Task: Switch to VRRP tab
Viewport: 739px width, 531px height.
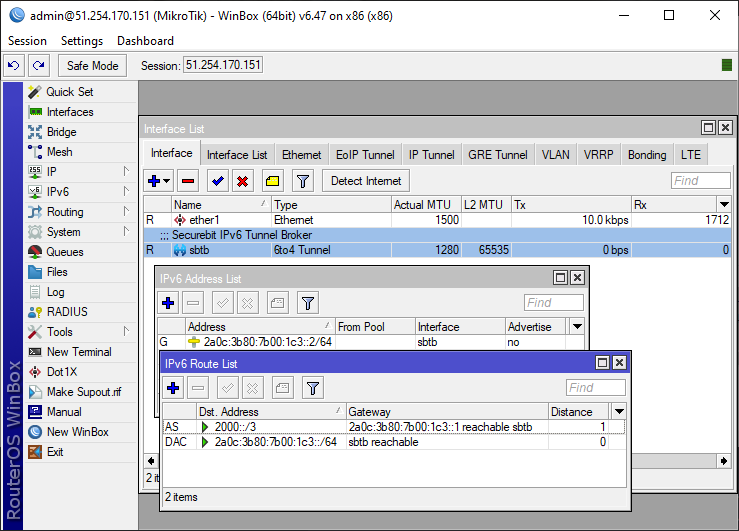Action: [x=599, y=155]
